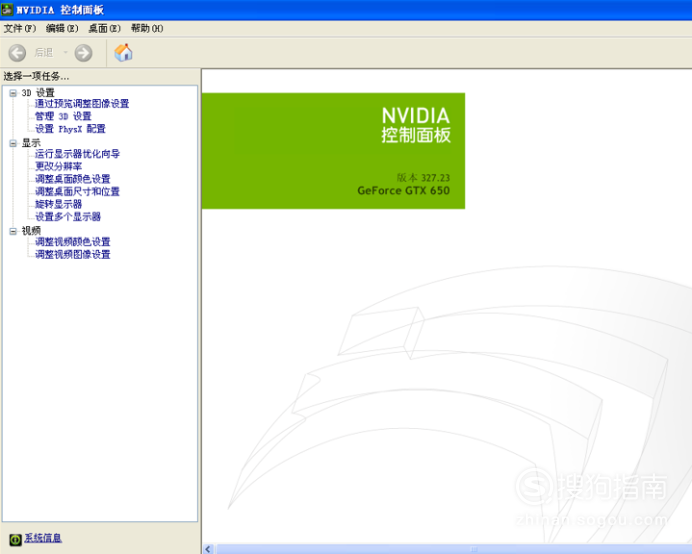This screenshot has width=692, height=554.
Task: Collapse the 显示 tree node
Action: click(x=13, y=143)
